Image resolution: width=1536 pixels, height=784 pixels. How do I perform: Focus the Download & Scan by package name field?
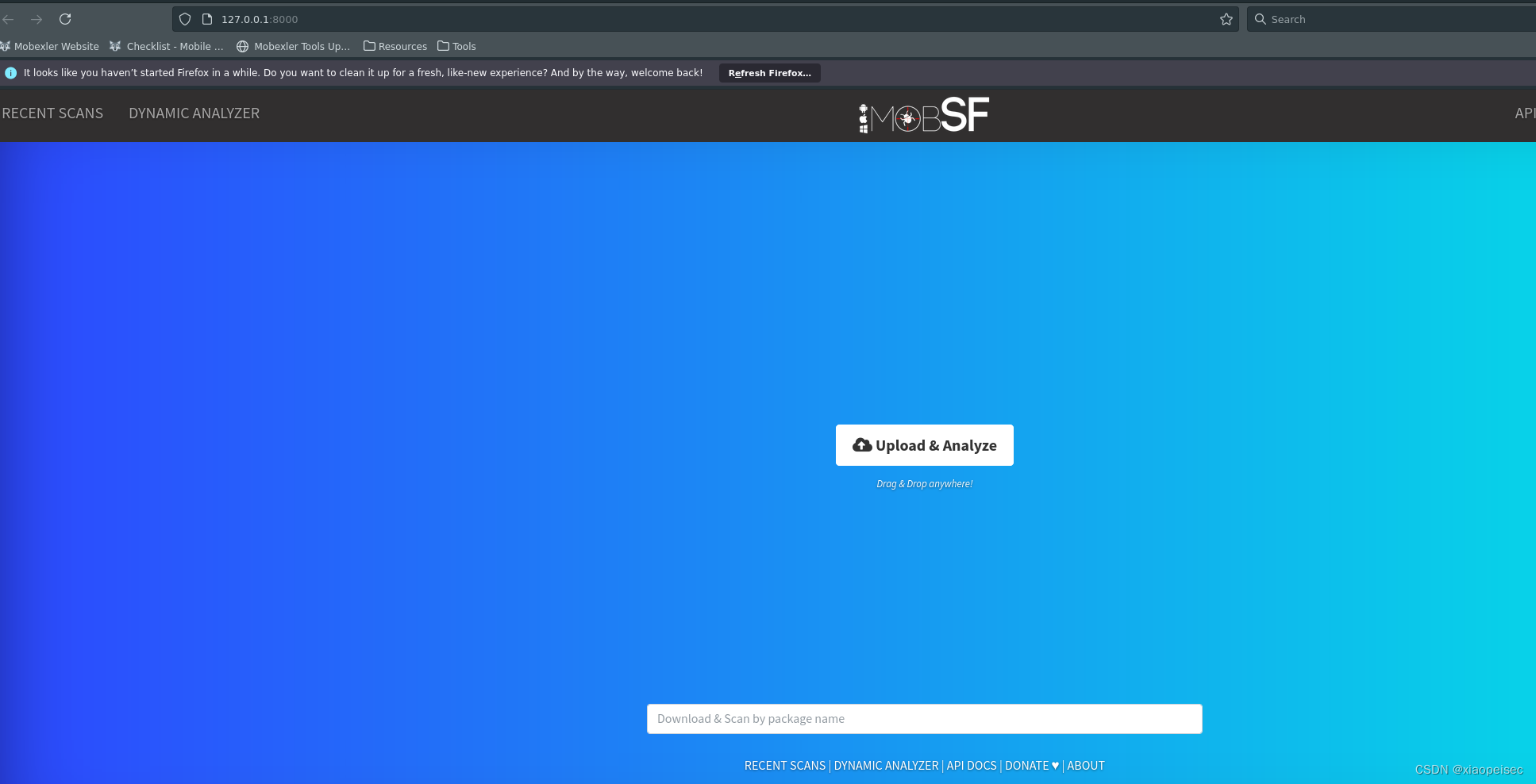point(924,719)
